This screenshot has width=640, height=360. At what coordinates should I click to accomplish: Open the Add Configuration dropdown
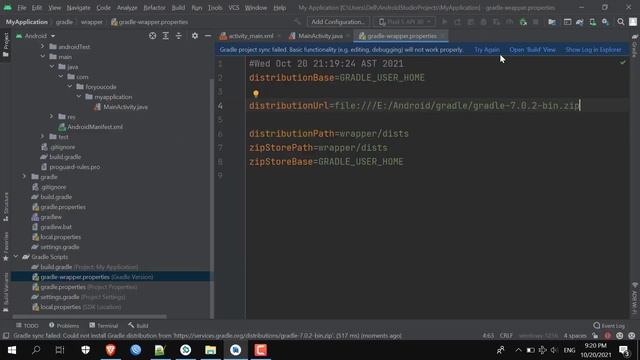pyautogui.click(x=338, y=22)
